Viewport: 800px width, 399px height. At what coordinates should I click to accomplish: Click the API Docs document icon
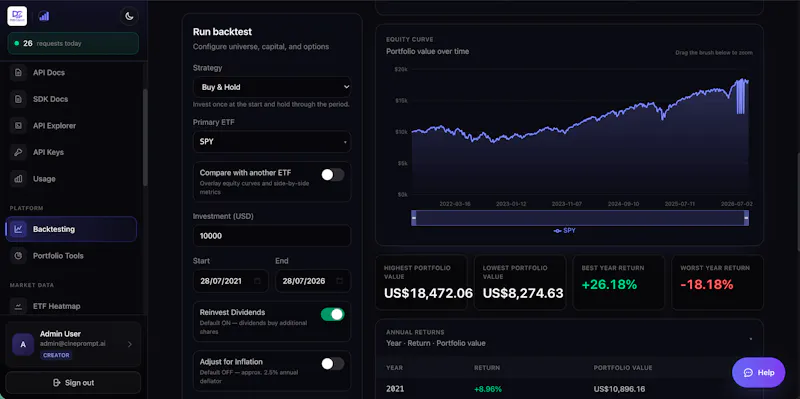coord(18,72)
